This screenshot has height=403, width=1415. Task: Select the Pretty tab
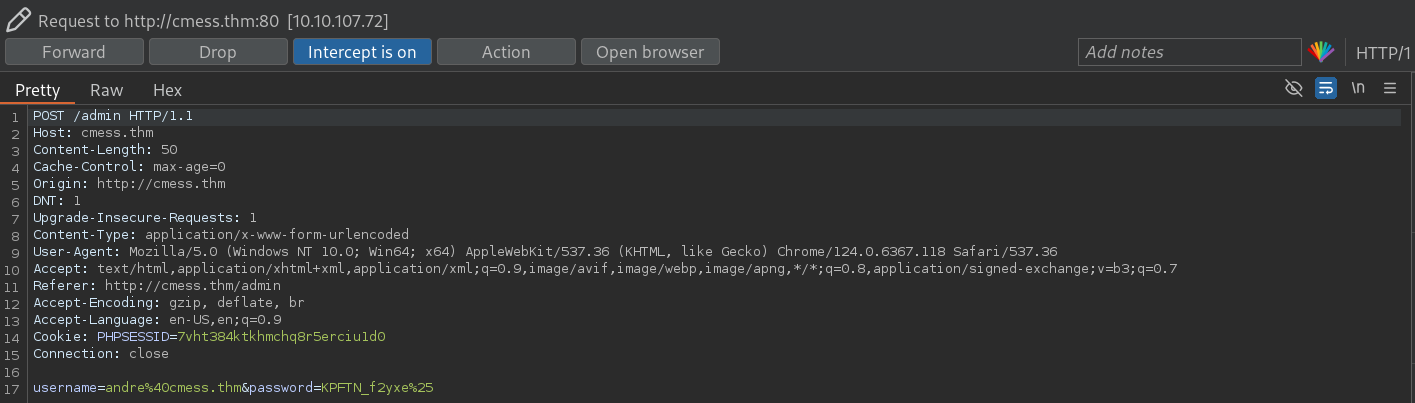(x=38, y=90)
